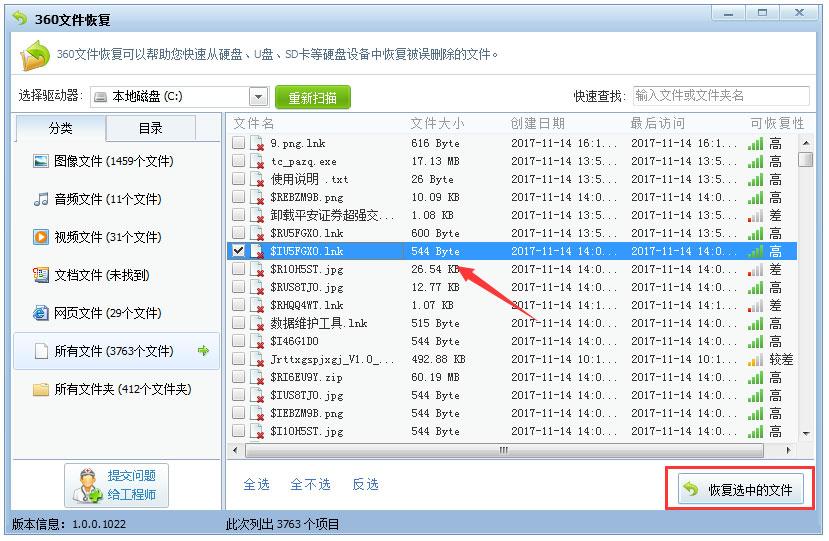Switch to the 目录 tab
The width and height of the screenshot is (829, 541).
tap(151, 128)
